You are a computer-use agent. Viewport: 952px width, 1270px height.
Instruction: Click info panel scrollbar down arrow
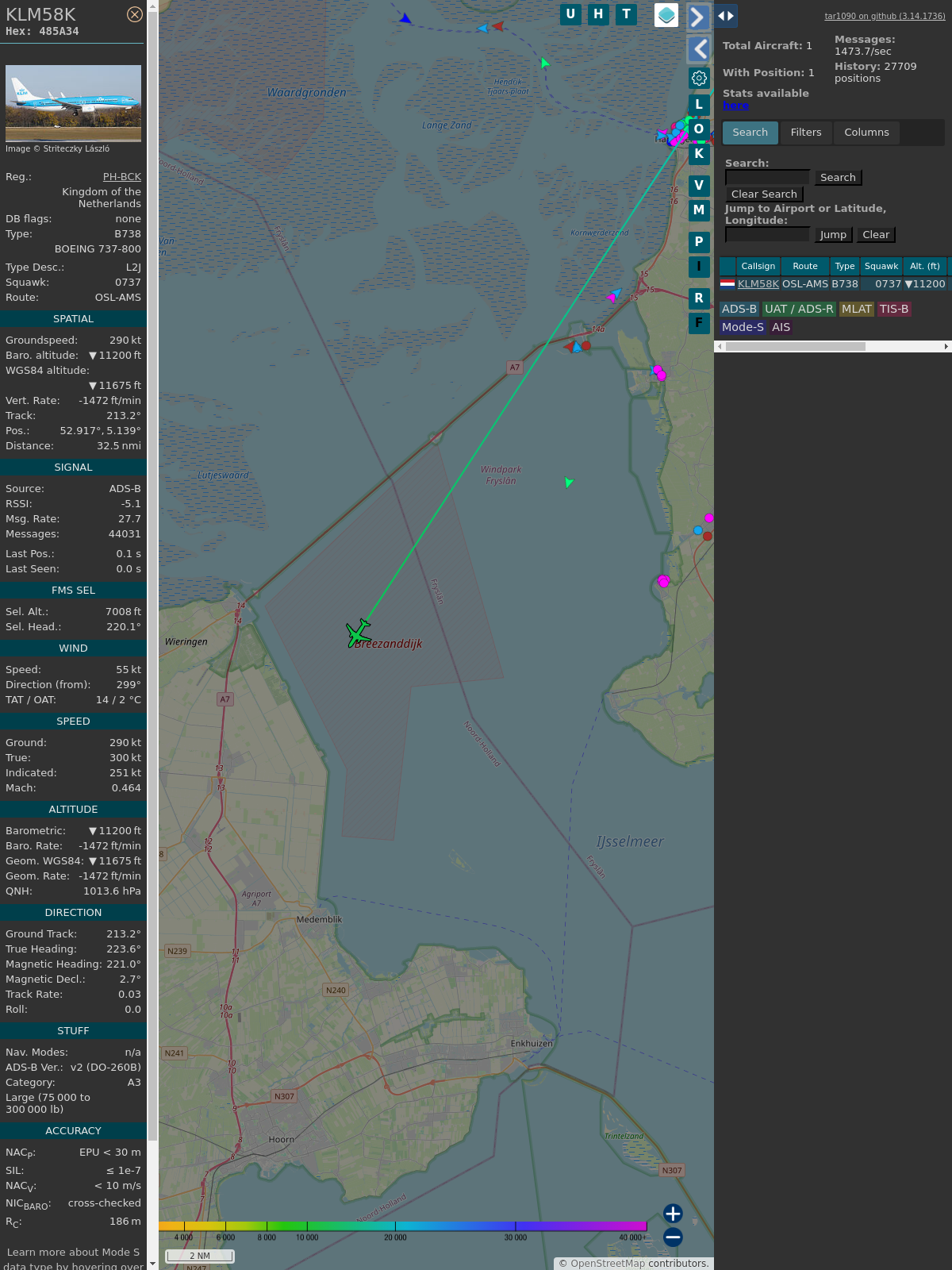point(152,1264)
